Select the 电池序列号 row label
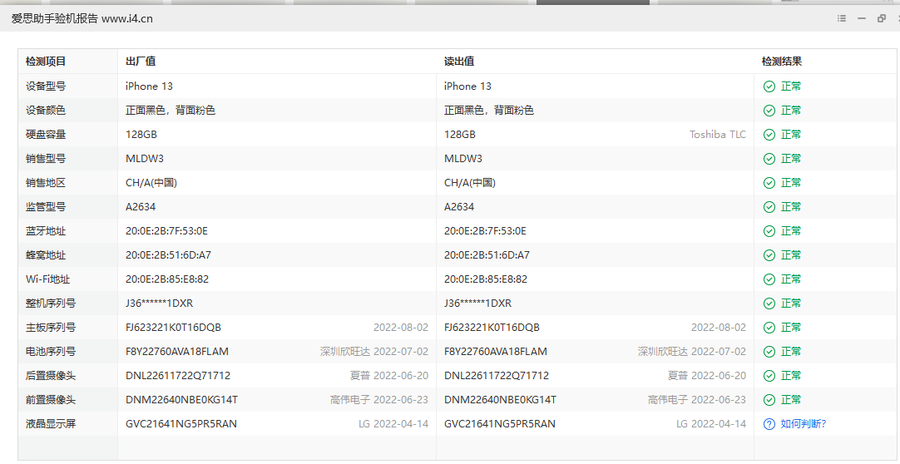The width and height of the screenshot is (900, 464). tap(51, 351)
